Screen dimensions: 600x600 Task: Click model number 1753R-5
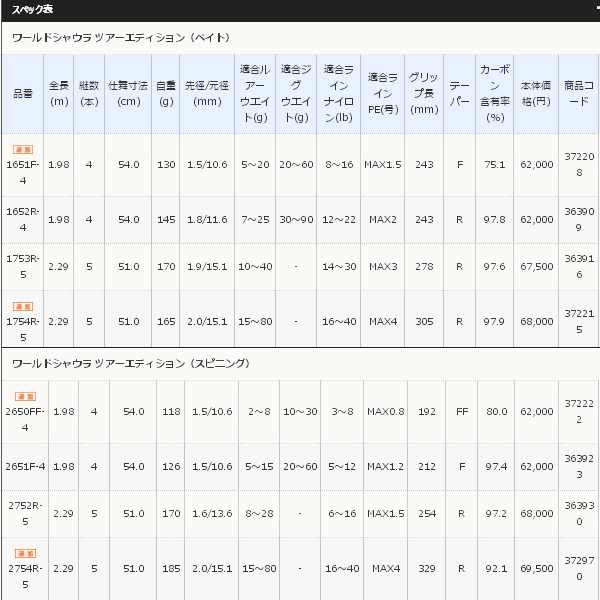click(23, 266)
